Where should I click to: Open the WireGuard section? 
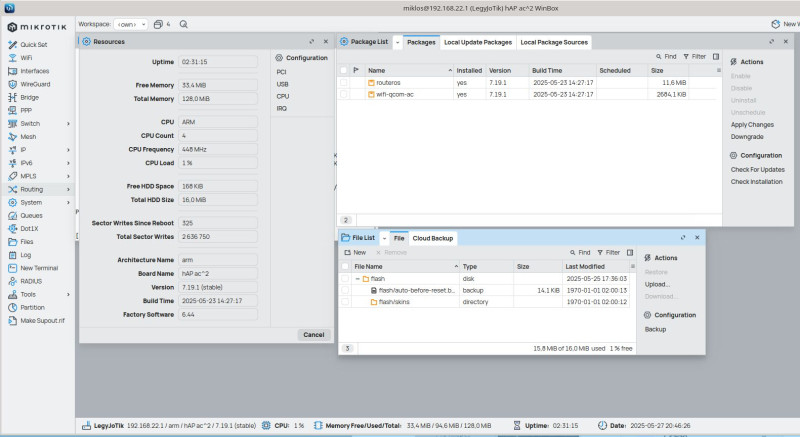35,84
